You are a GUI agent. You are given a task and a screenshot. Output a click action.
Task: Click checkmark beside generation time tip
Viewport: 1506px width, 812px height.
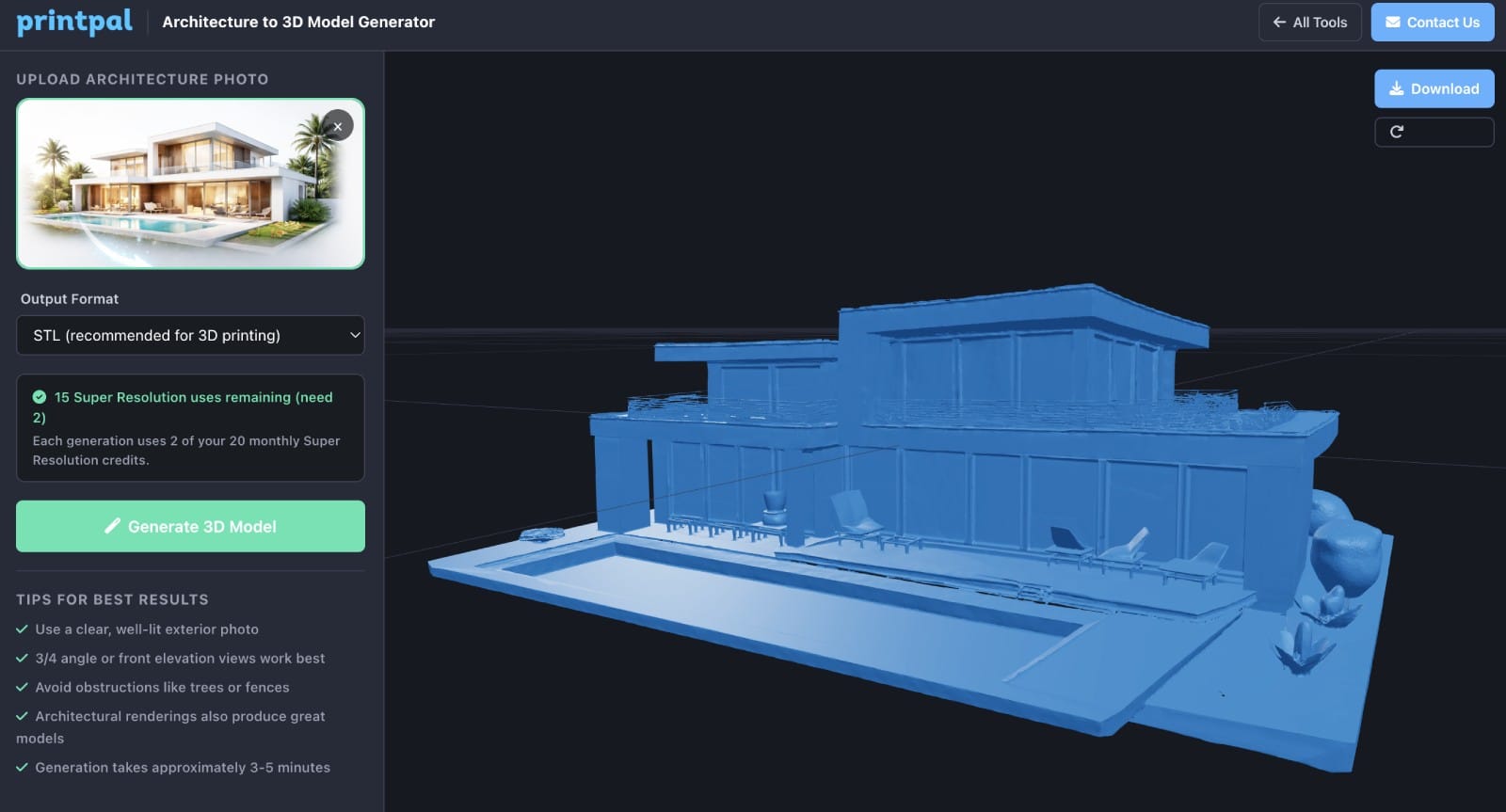tap(22, 768)
